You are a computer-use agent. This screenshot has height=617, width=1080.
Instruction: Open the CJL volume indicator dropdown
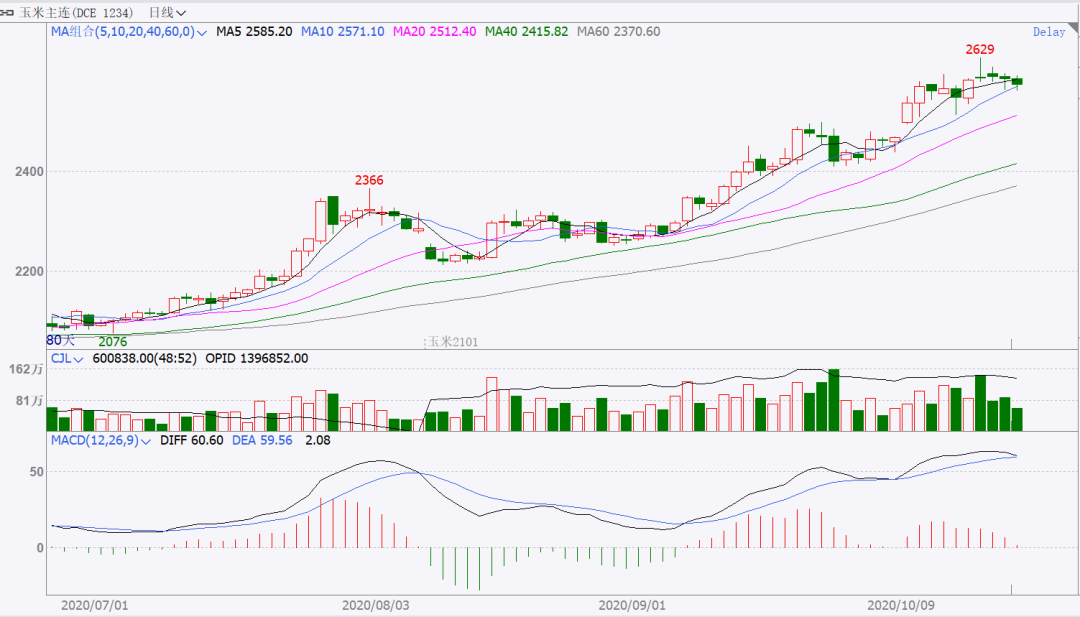click(x=67, y=359)
